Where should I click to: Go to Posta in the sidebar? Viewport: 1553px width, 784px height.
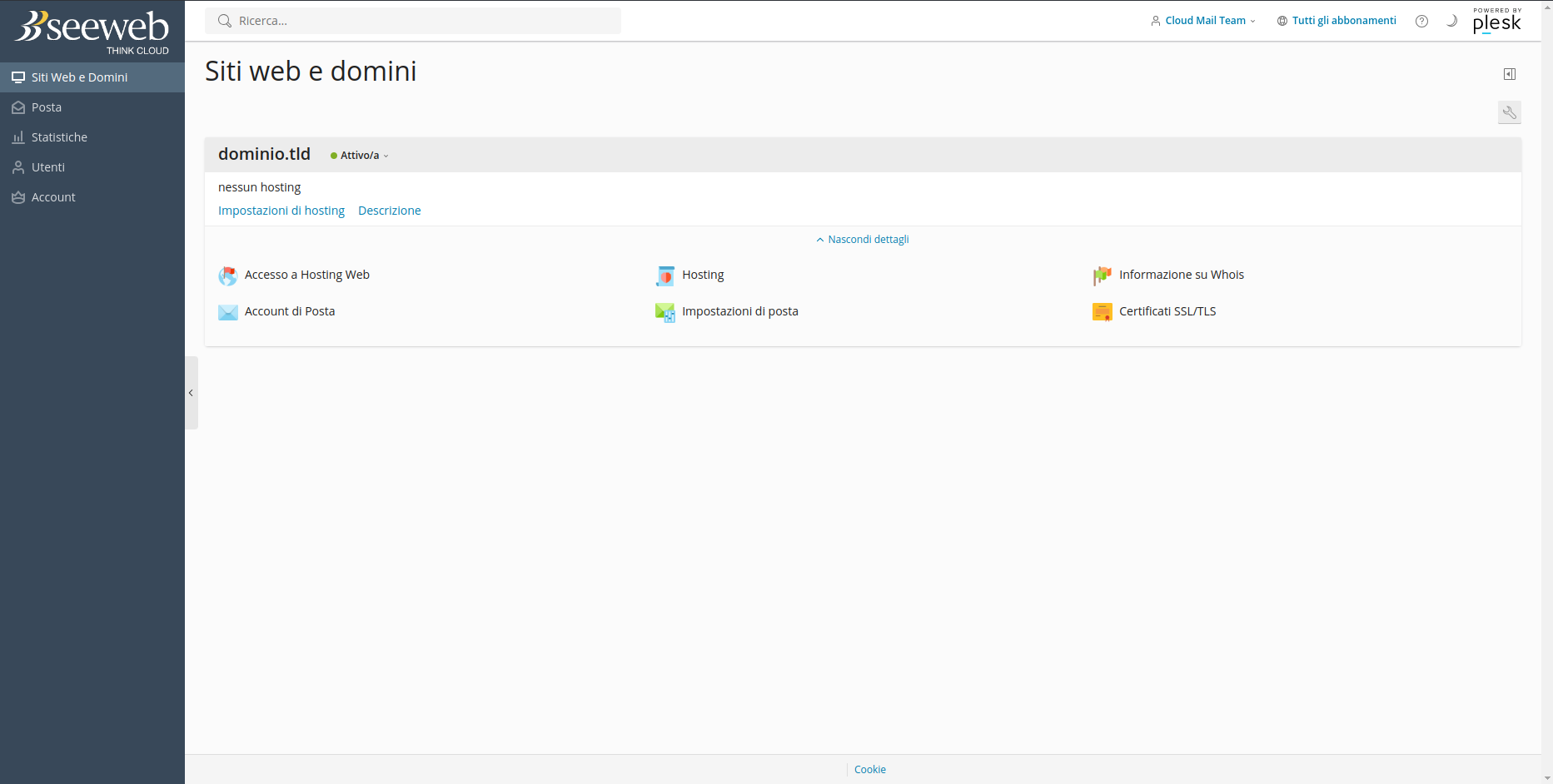tap(47, 107)
